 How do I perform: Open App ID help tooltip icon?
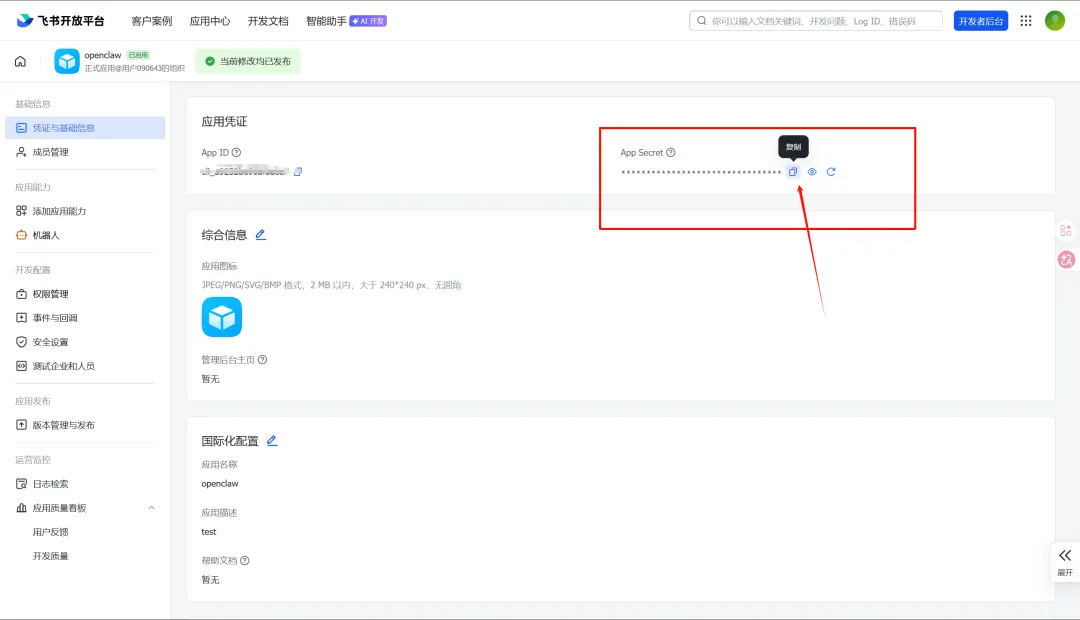pyautogui.click(x=236, y=152)
